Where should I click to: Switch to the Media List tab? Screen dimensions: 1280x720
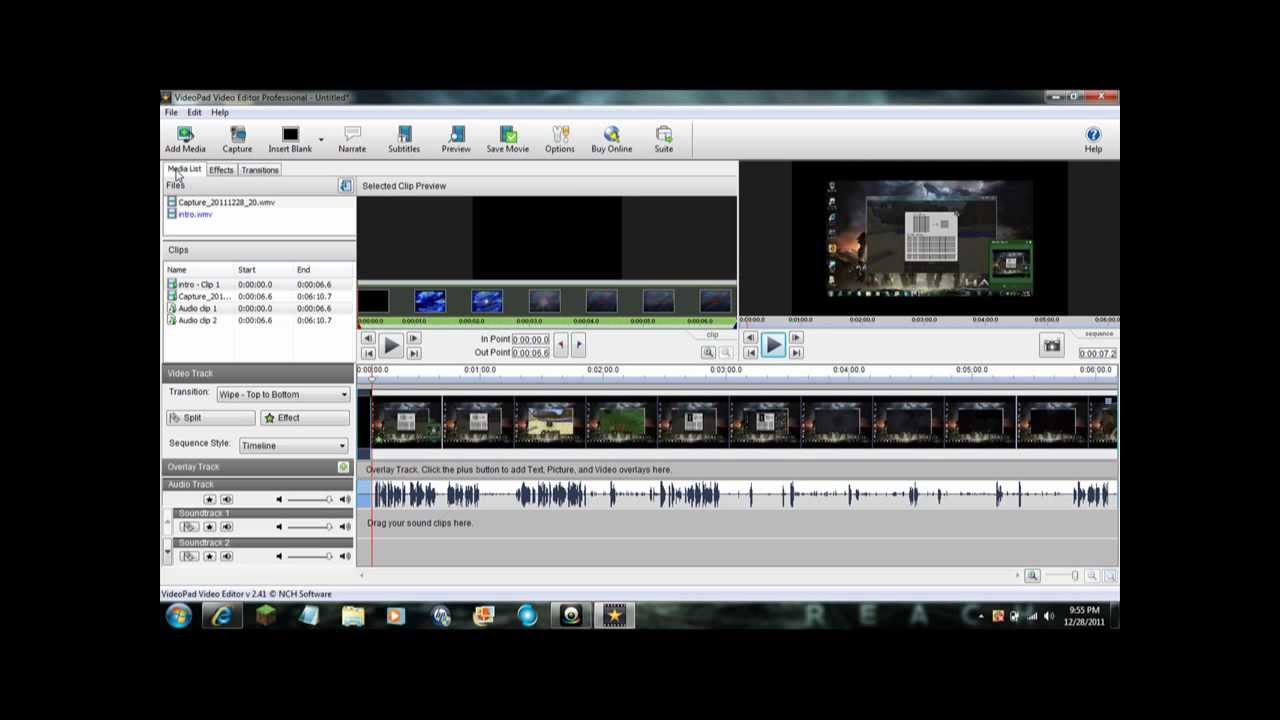184,169
